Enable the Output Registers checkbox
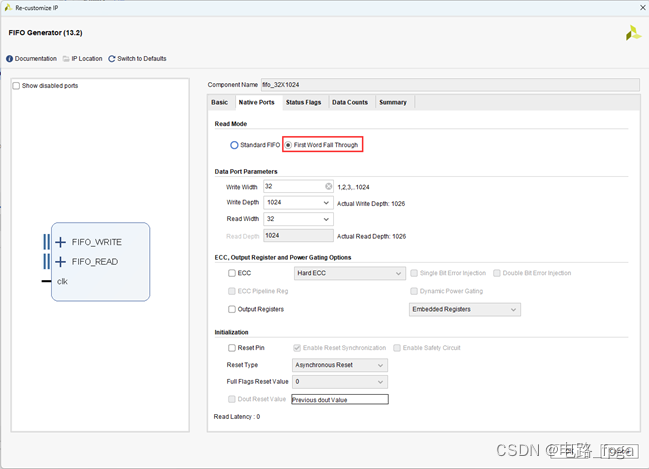Image resolution: width=649 pixels, height=469 pixels. click(x=232, y=309)
